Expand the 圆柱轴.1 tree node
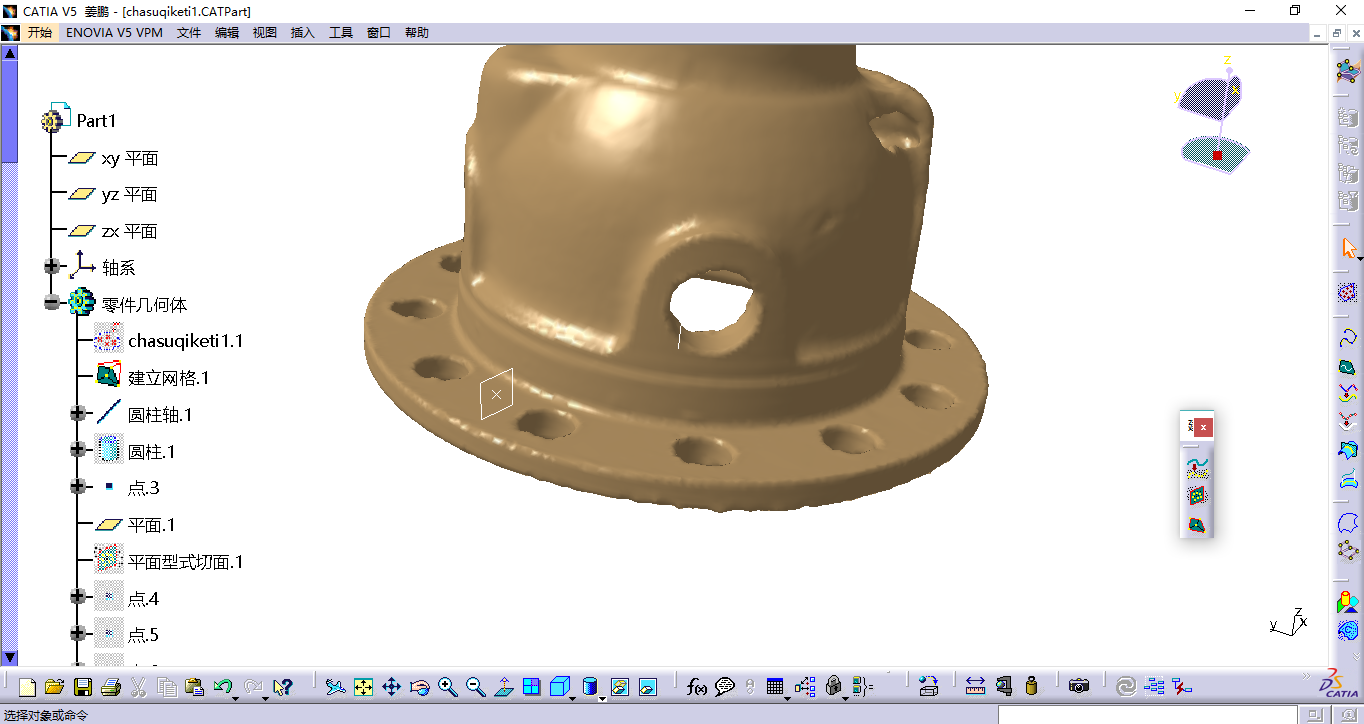 78,414
